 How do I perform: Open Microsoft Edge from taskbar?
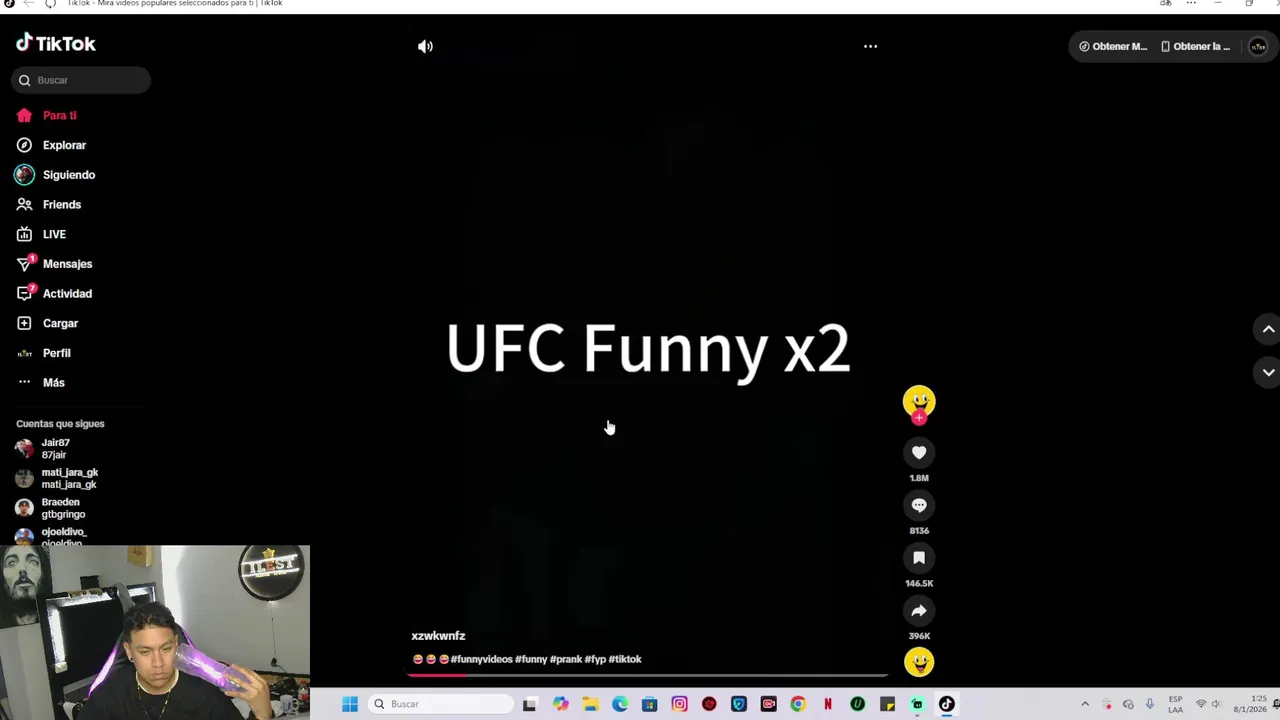tap(620, 704)
